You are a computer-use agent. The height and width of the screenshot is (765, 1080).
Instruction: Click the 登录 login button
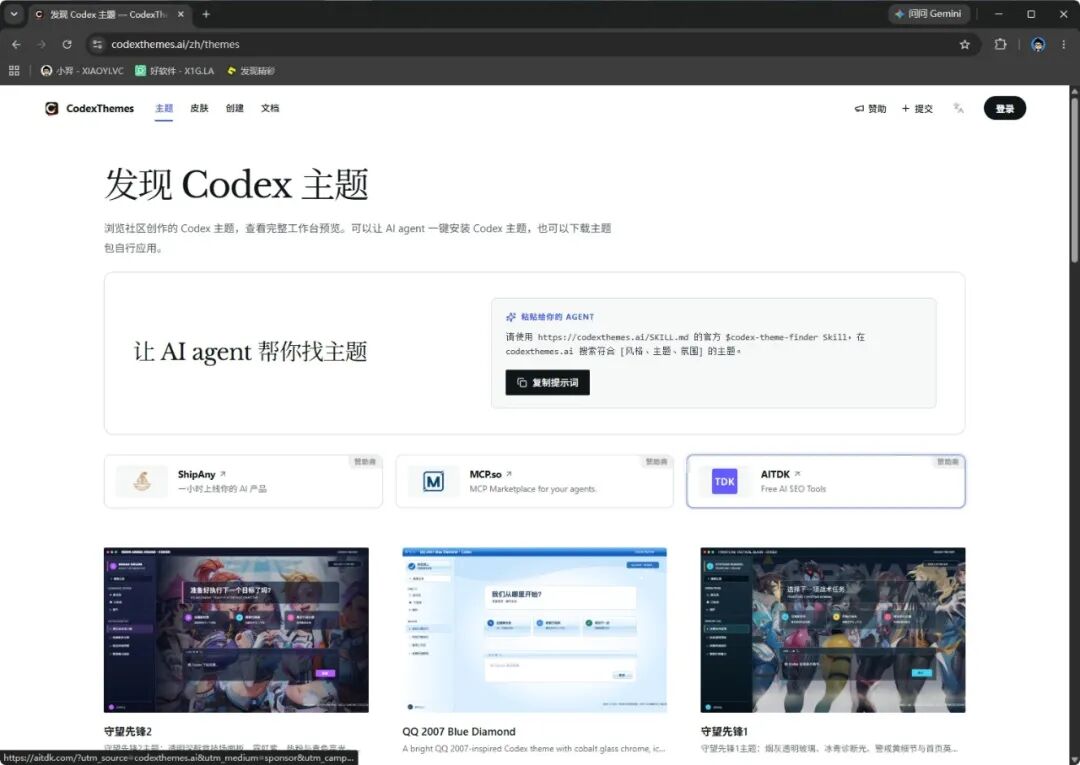(x=1005, y=108)
